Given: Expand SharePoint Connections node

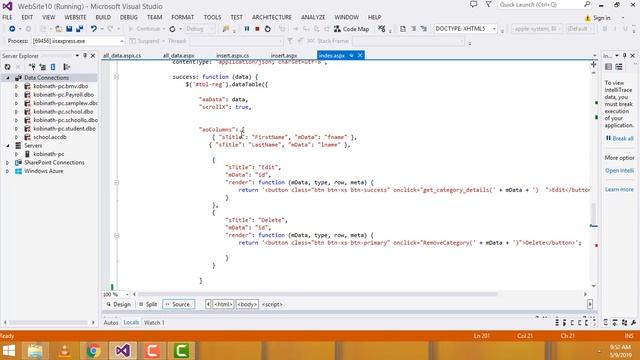Looking at the screenshot, I should [7, 162].
